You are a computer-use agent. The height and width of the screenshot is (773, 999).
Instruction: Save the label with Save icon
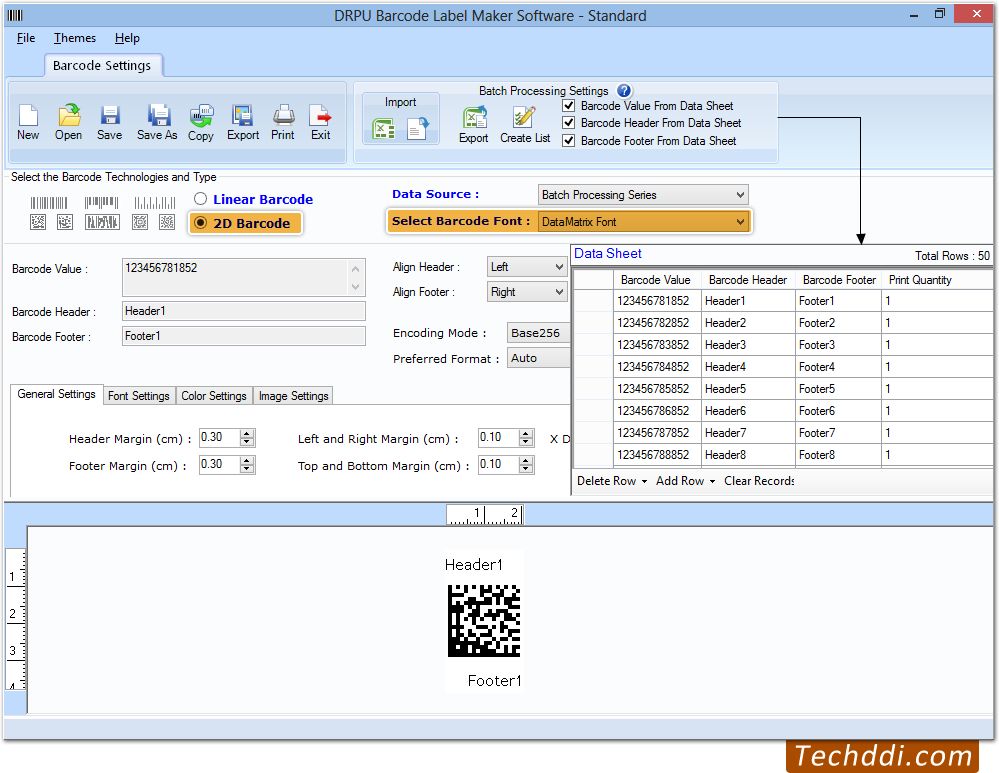(x=110, y=122)
